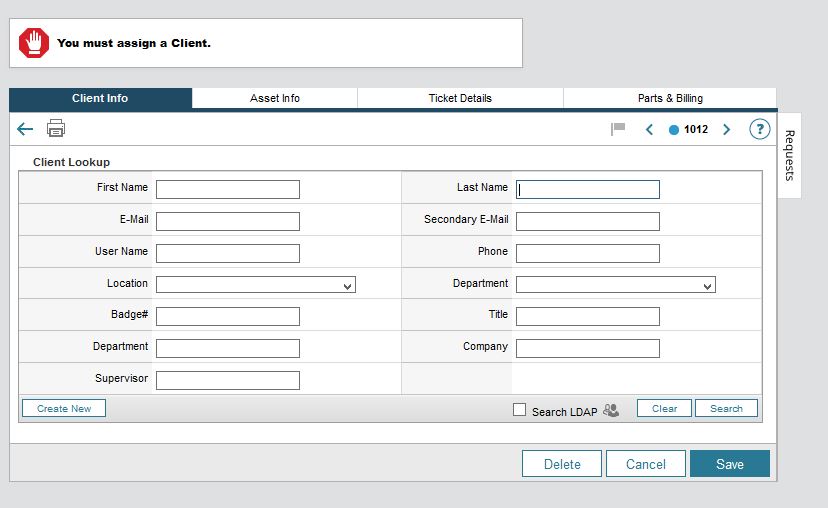This screenshot has width=828, height=508.
Task: Focus the Phone field
Action: click(x=588, y=253)
